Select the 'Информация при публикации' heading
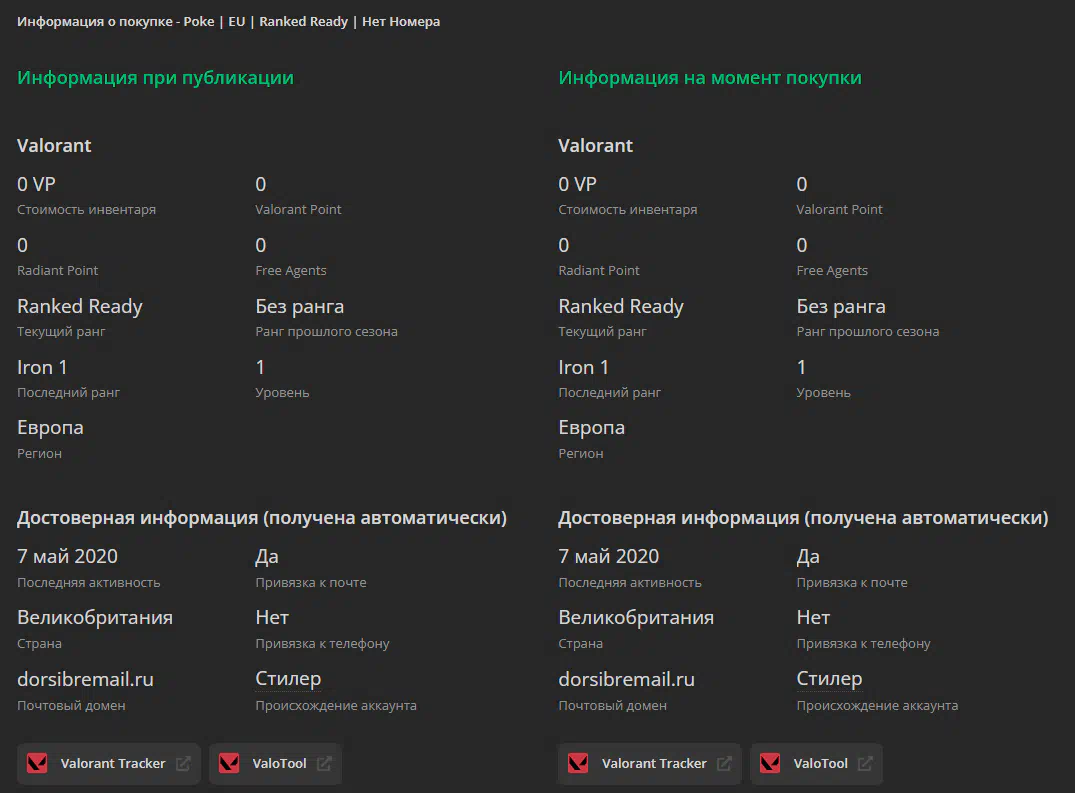Screen dimensions: 1075x793 (x=156, y=78)
